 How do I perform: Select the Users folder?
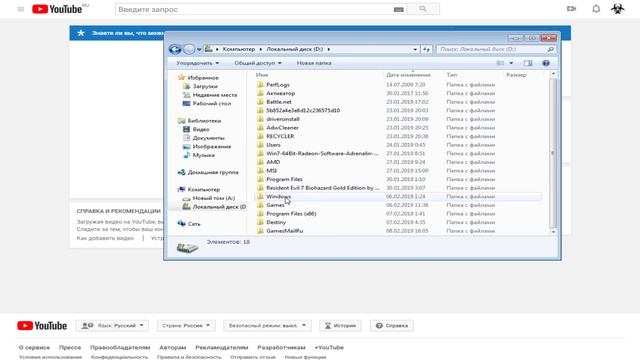click(273, 144)
